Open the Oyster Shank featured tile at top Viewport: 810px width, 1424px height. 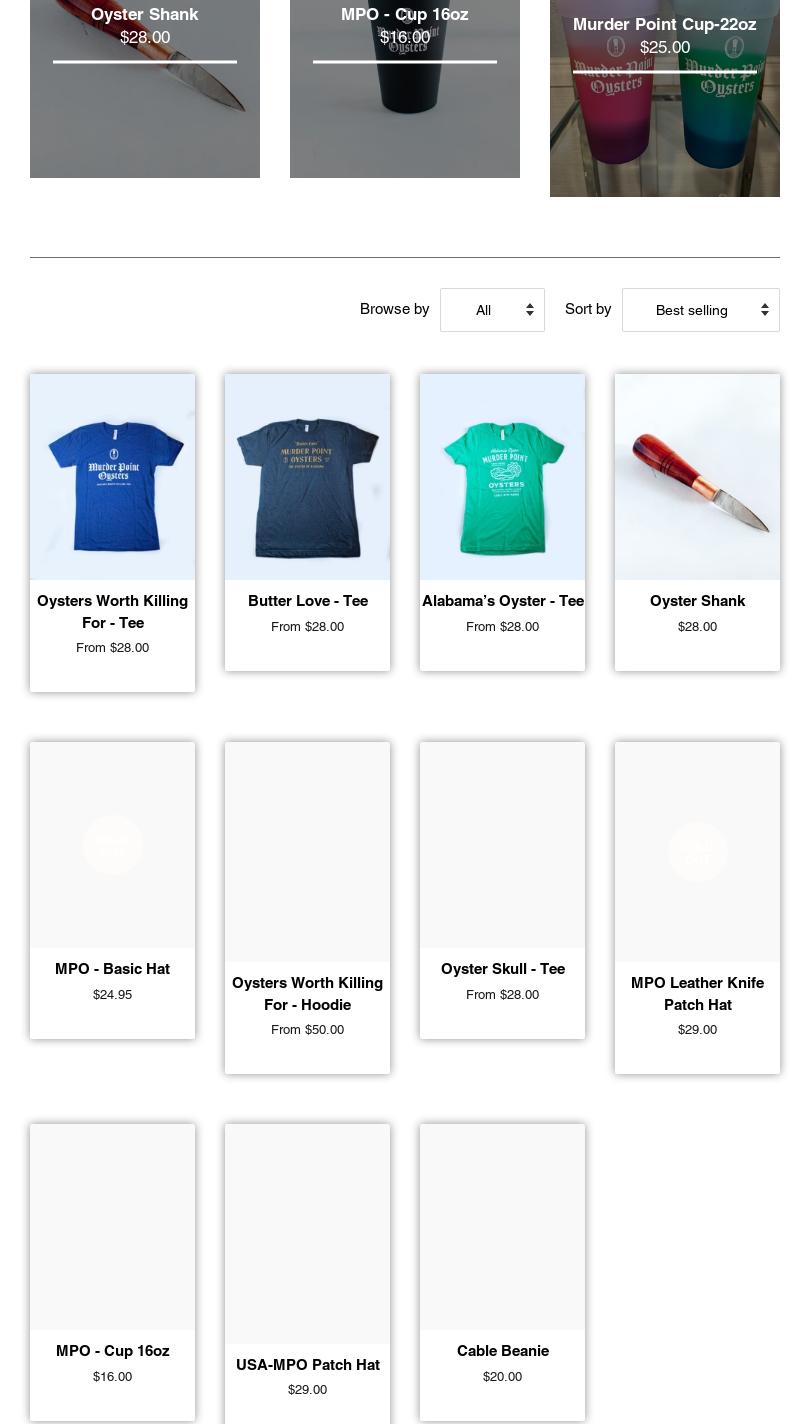pos(145,89)
